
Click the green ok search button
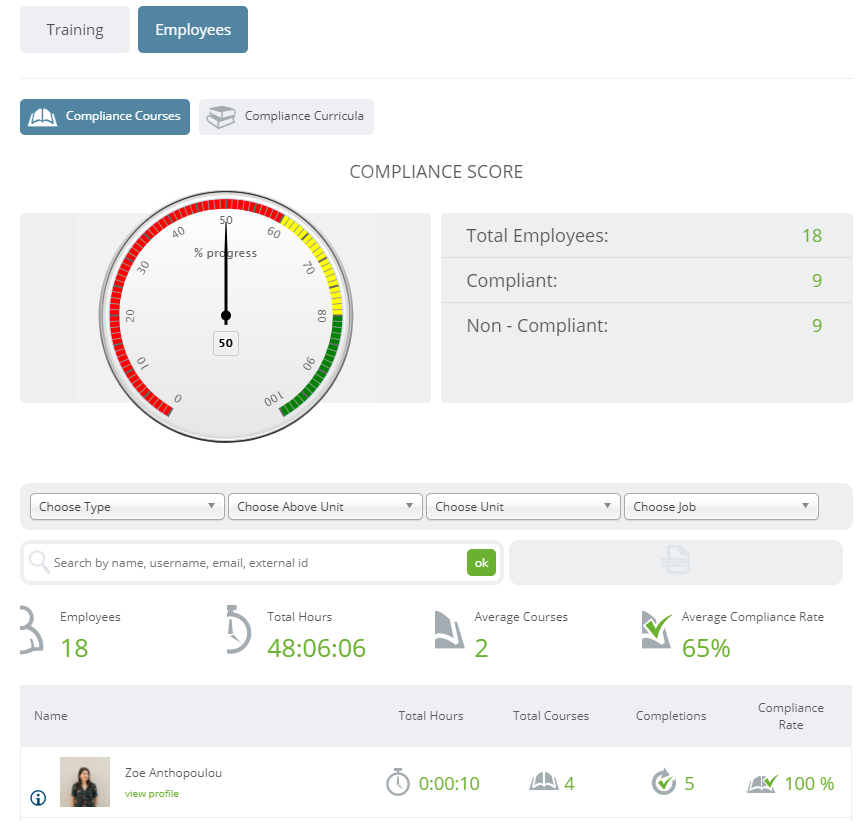482,563
